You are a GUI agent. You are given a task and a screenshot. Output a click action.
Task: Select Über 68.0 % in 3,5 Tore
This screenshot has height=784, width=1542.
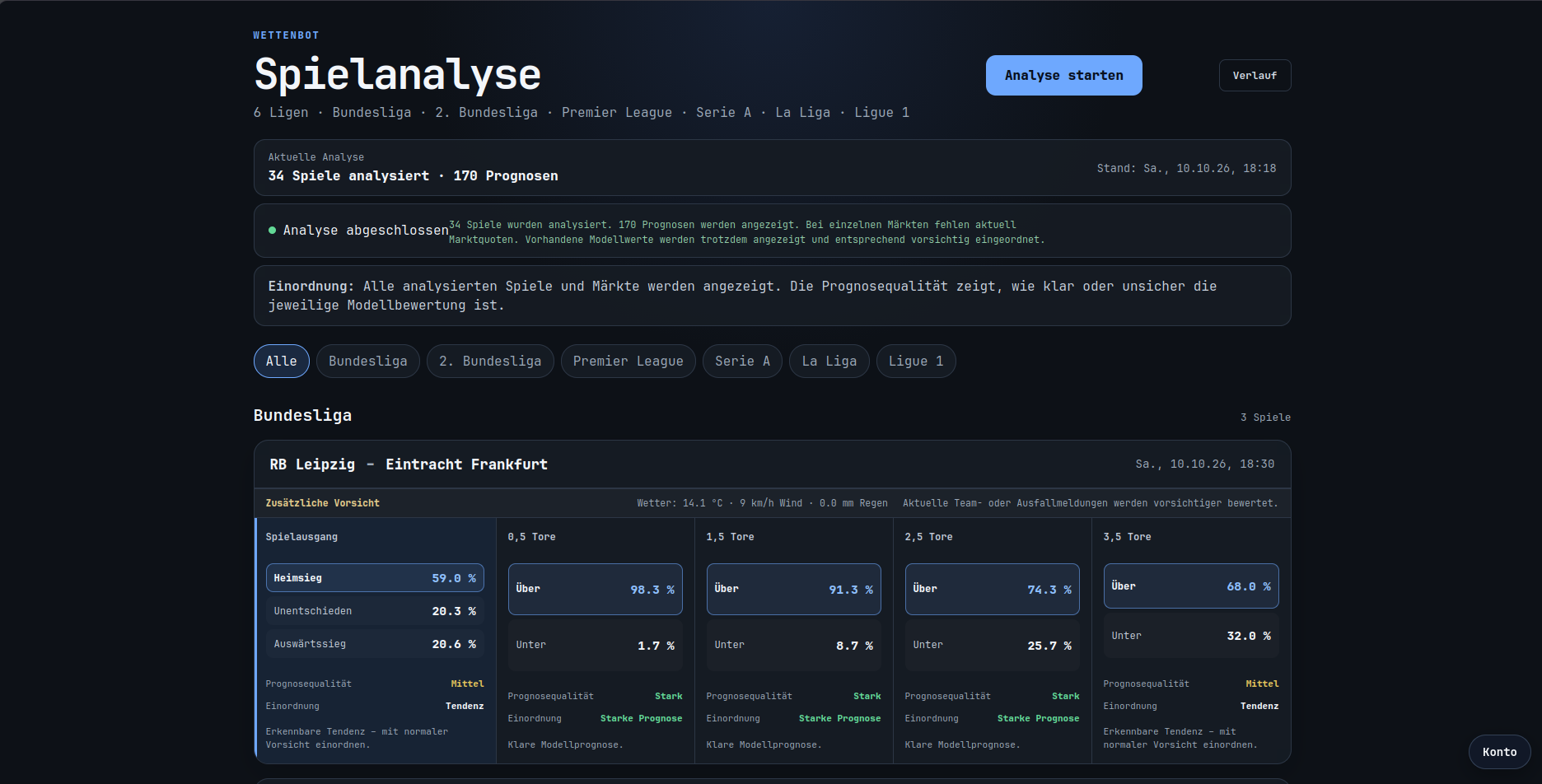(x=1191, y=586)
